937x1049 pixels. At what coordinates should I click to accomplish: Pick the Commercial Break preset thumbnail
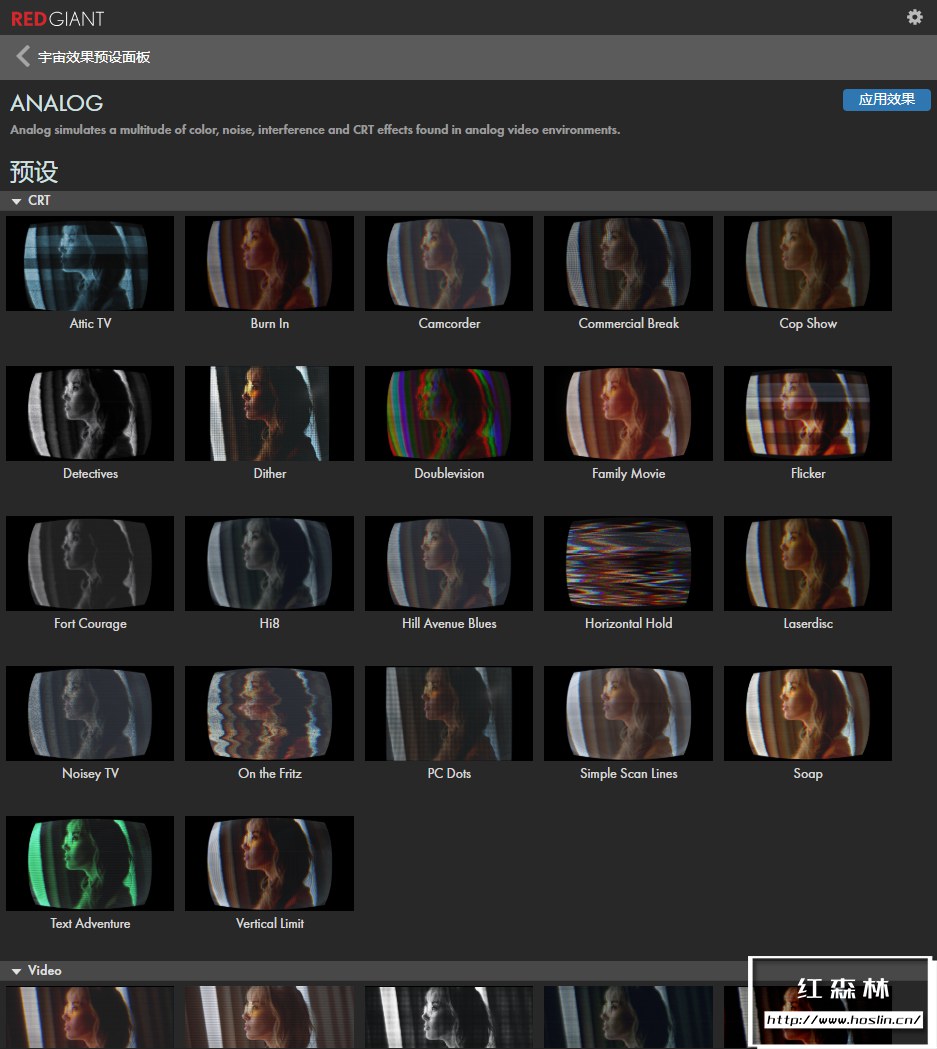(x=628, y=263)
